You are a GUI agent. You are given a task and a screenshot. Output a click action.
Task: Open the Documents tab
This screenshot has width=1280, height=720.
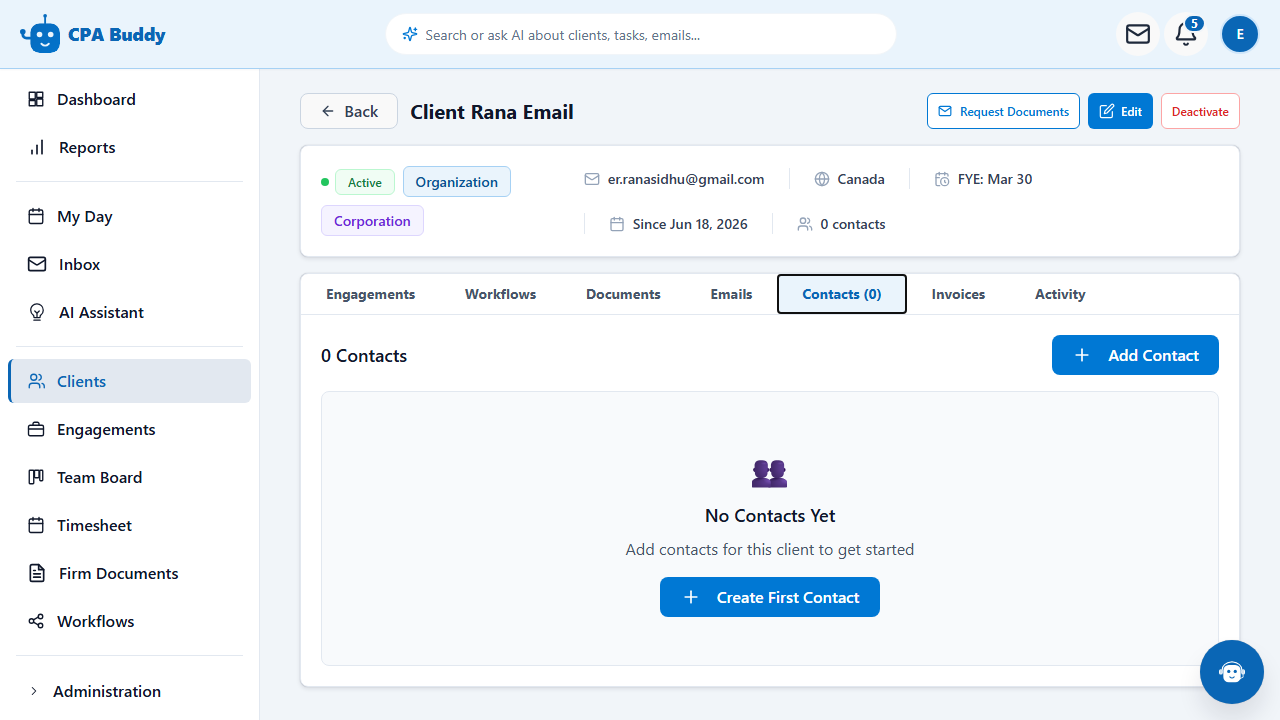pos(623,294)
